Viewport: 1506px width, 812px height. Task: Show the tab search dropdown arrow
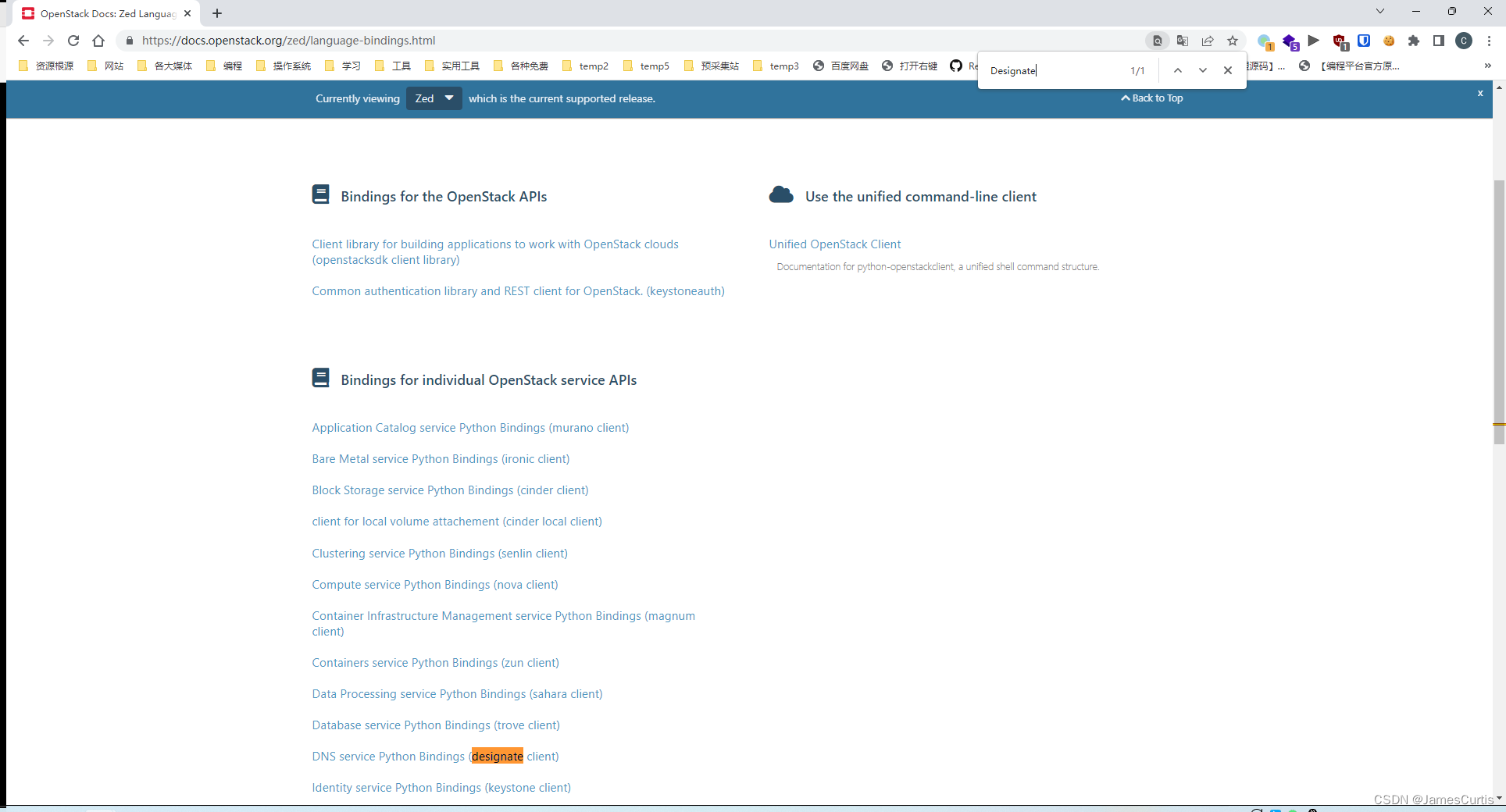coord(1380,11)
